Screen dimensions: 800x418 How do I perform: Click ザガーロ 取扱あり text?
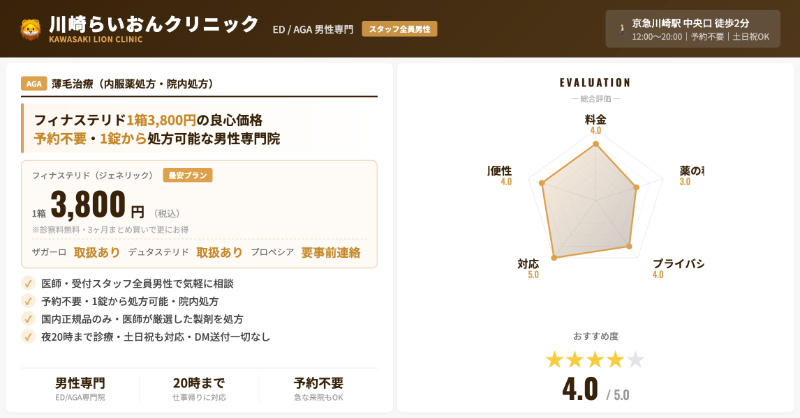(76, 253)
